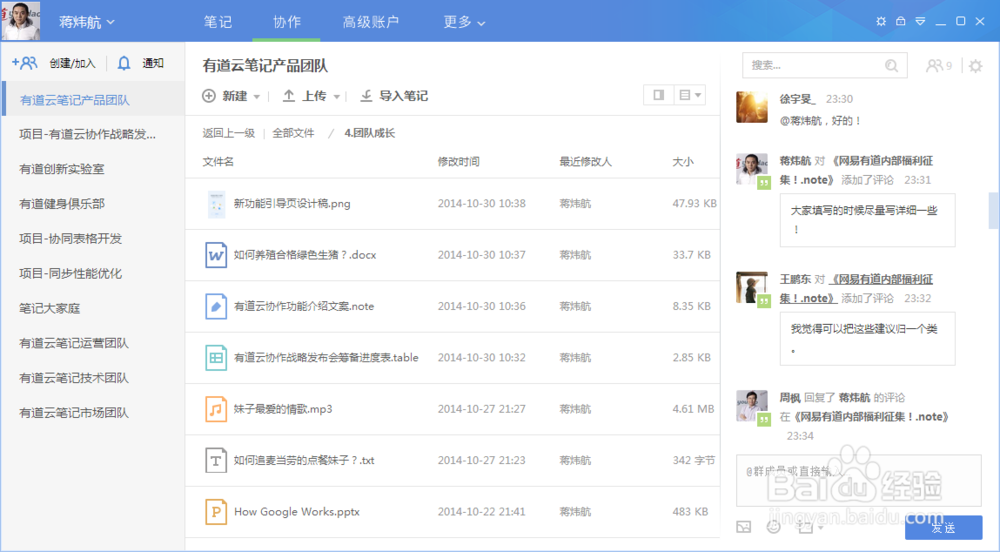Image resolution: width=1000 pixels, height=552 pixels.
Task: Click 创建/加入 button text
Action: [72, 63]
